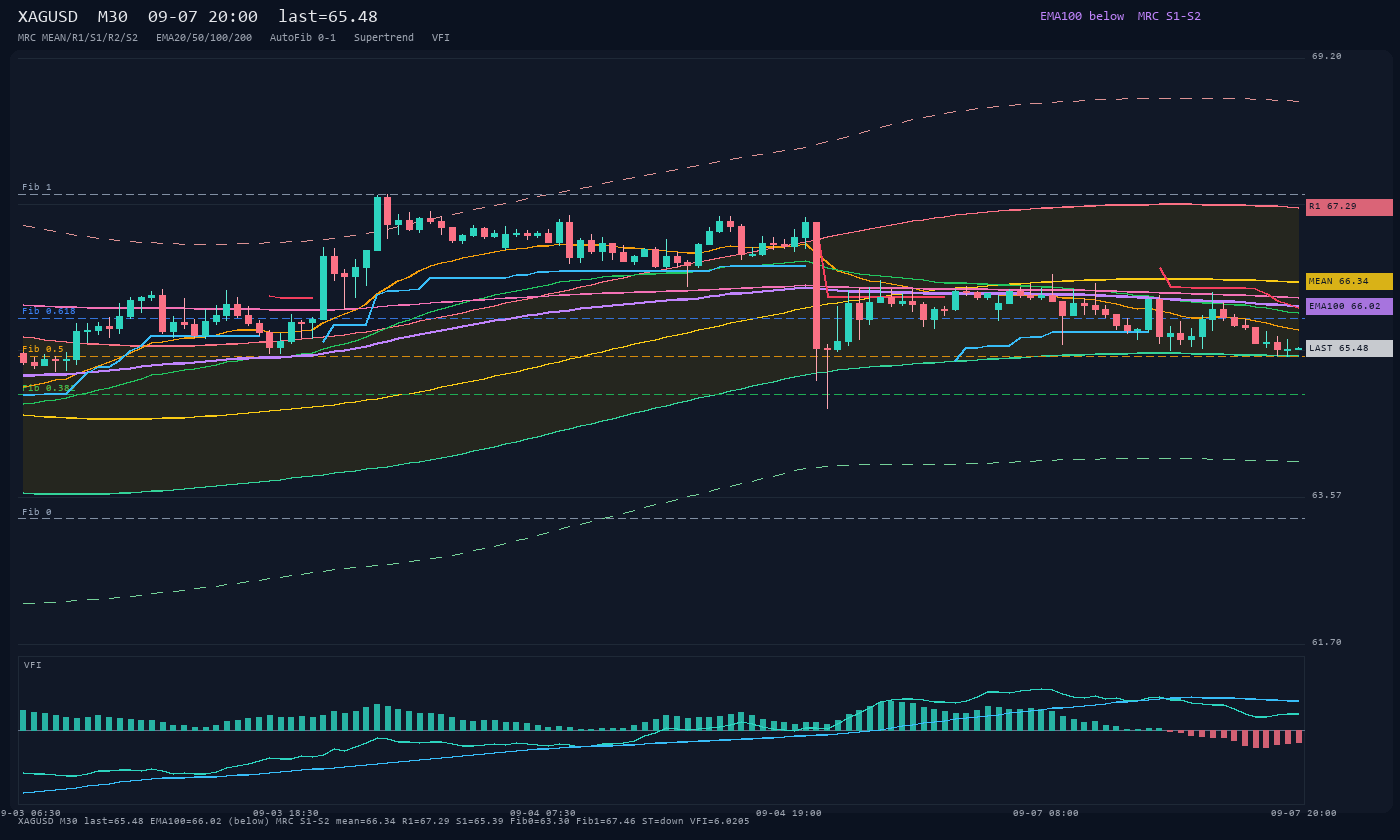Click the 61.70 price axis label
1400x840 pixels.
coord(1327,643)
